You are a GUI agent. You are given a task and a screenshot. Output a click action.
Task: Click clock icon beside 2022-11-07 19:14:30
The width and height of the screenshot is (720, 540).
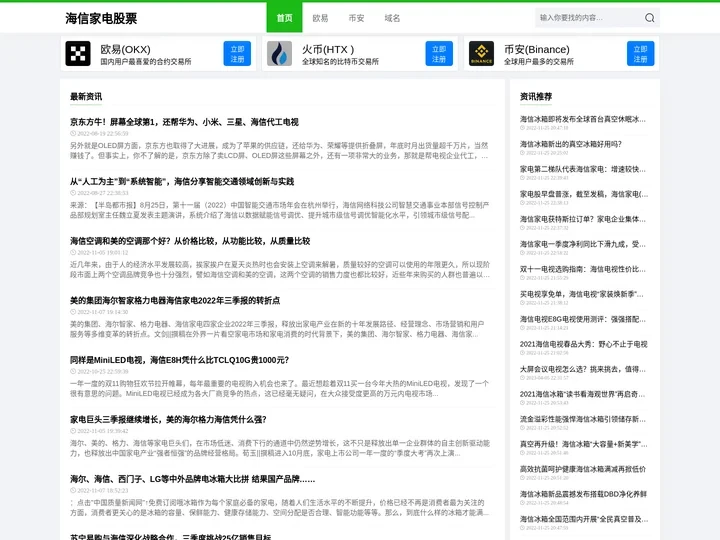(73, 312)
